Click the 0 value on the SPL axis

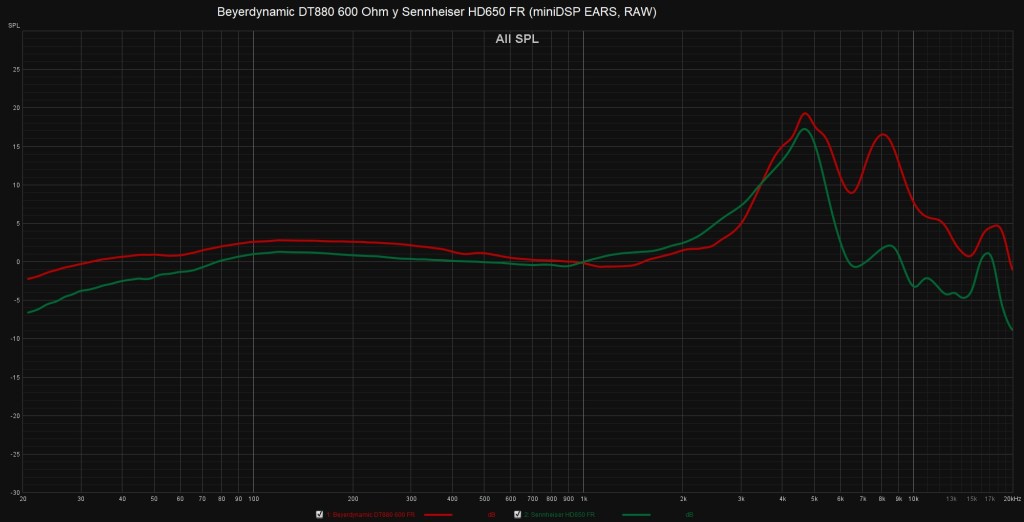[x=17, y=262]
